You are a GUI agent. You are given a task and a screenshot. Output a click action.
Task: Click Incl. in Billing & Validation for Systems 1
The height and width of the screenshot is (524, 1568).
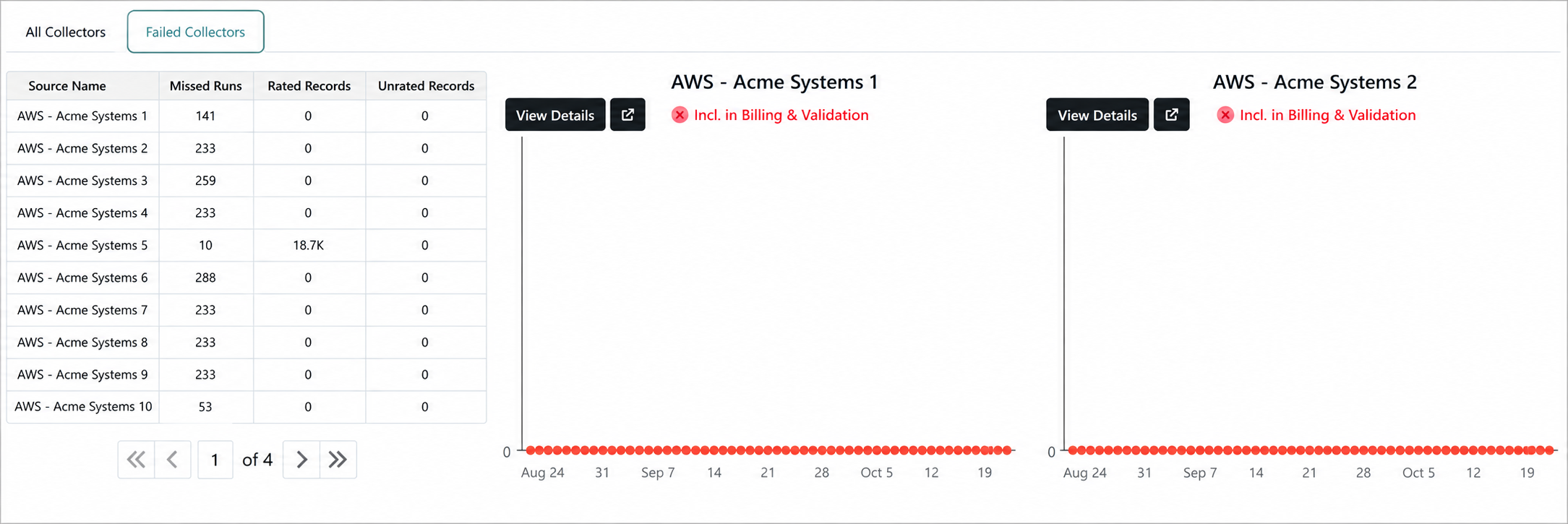781,115
